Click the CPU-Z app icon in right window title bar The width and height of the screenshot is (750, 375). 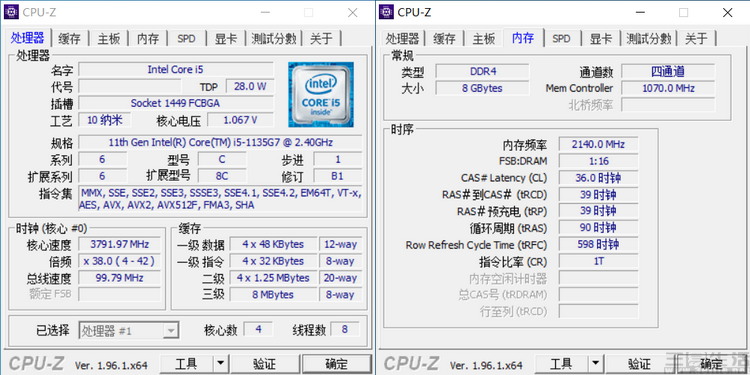386,12
